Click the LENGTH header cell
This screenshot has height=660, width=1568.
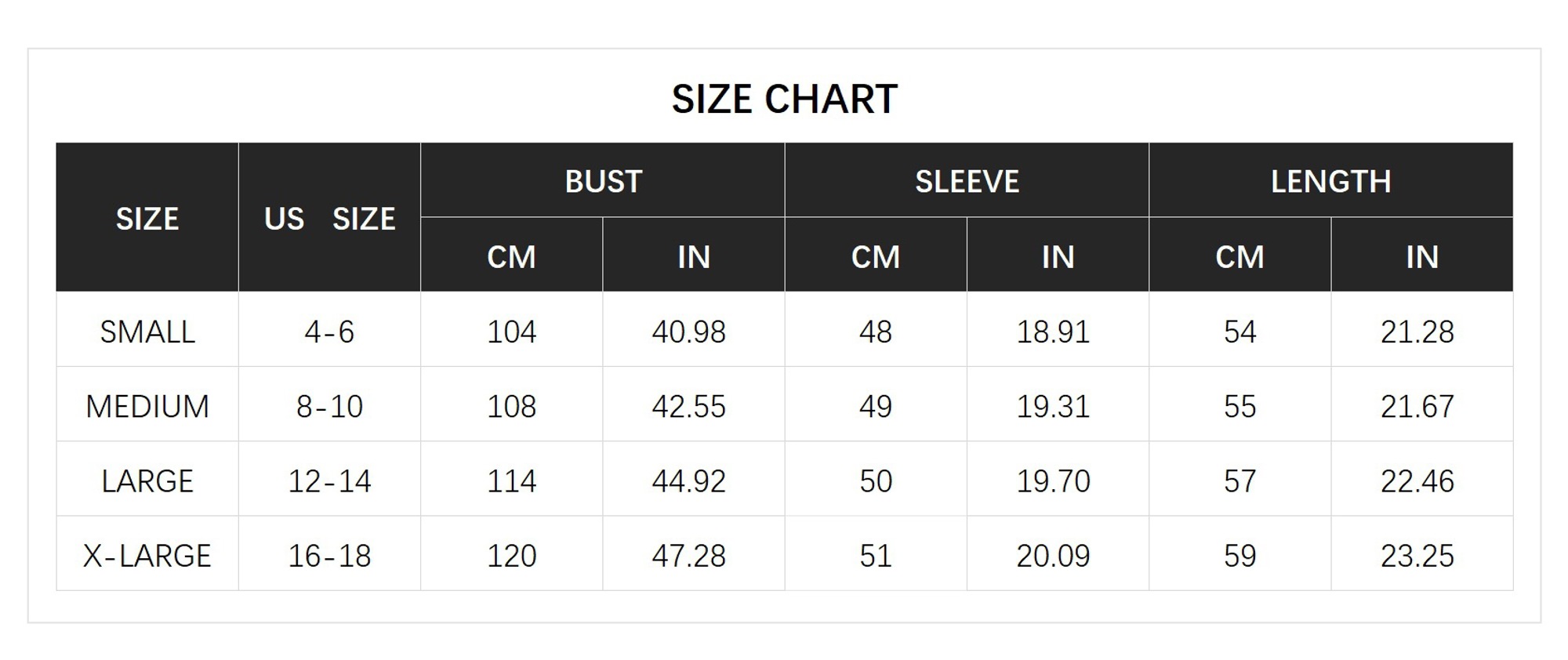1331,180
